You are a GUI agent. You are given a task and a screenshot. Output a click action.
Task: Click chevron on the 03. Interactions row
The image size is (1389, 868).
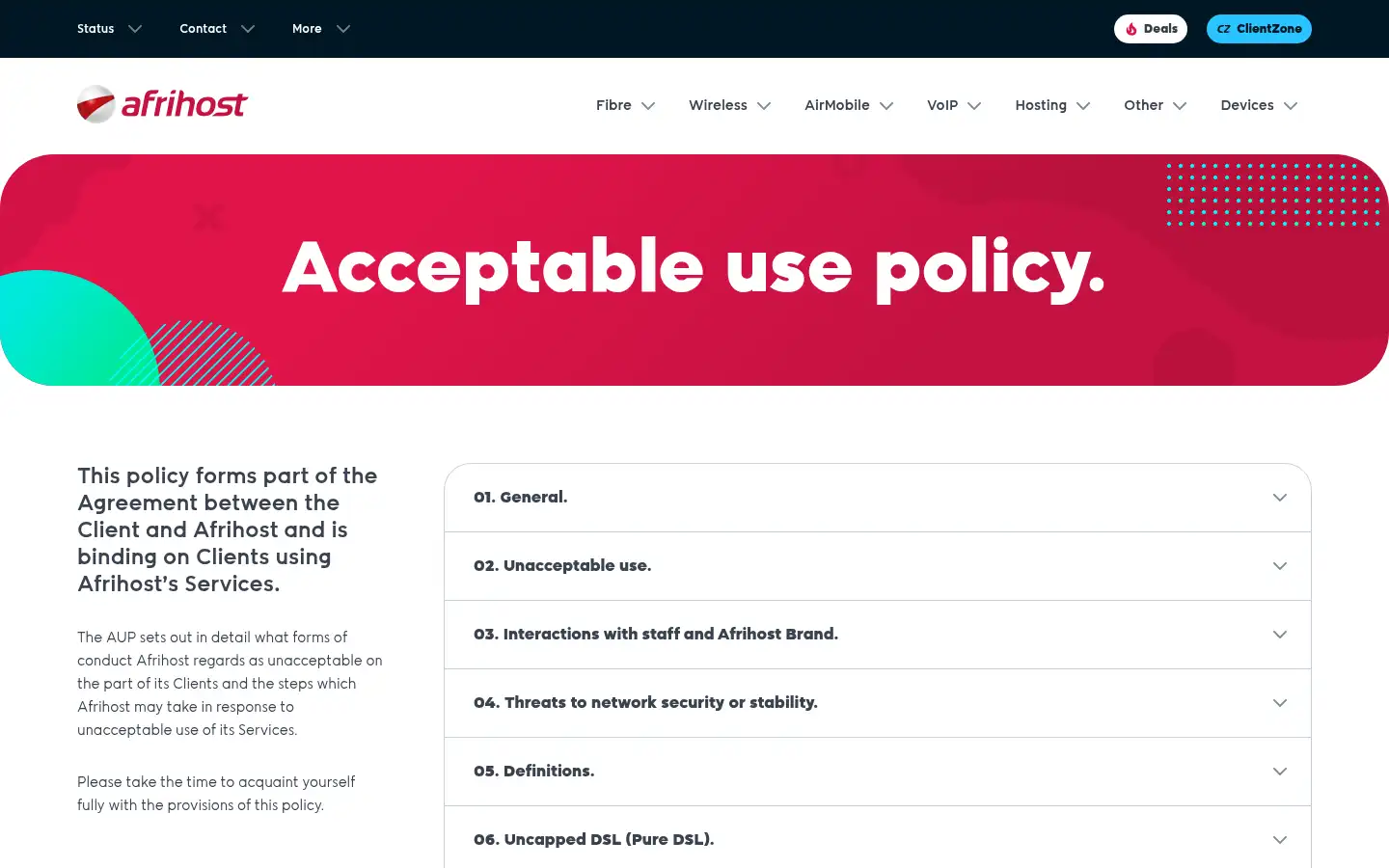(x=1280, y=635)
